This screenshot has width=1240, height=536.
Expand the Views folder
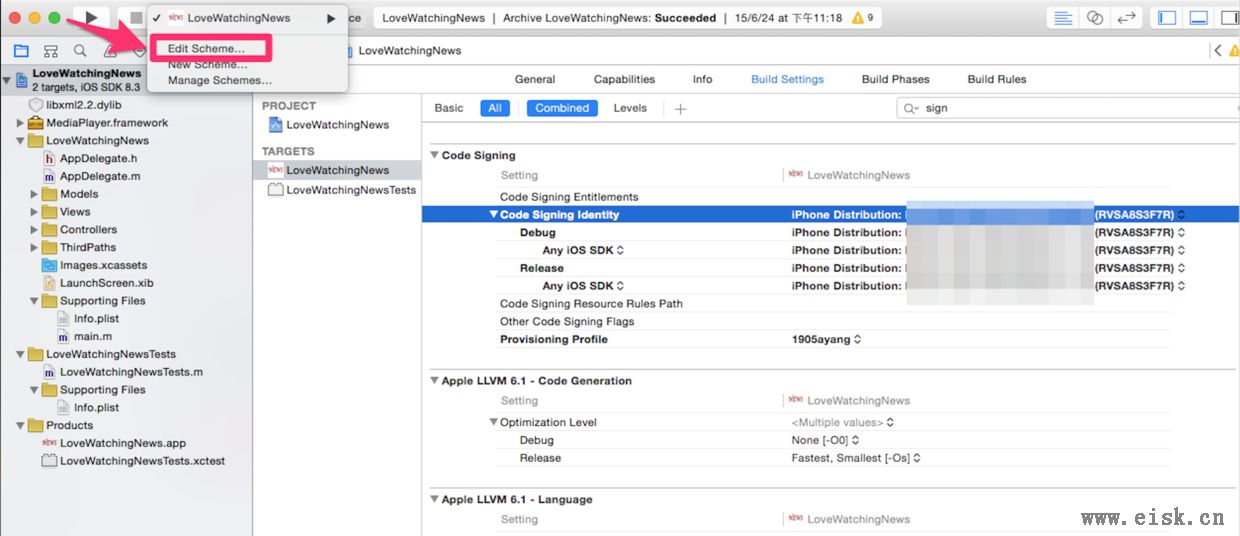point(34,212)
